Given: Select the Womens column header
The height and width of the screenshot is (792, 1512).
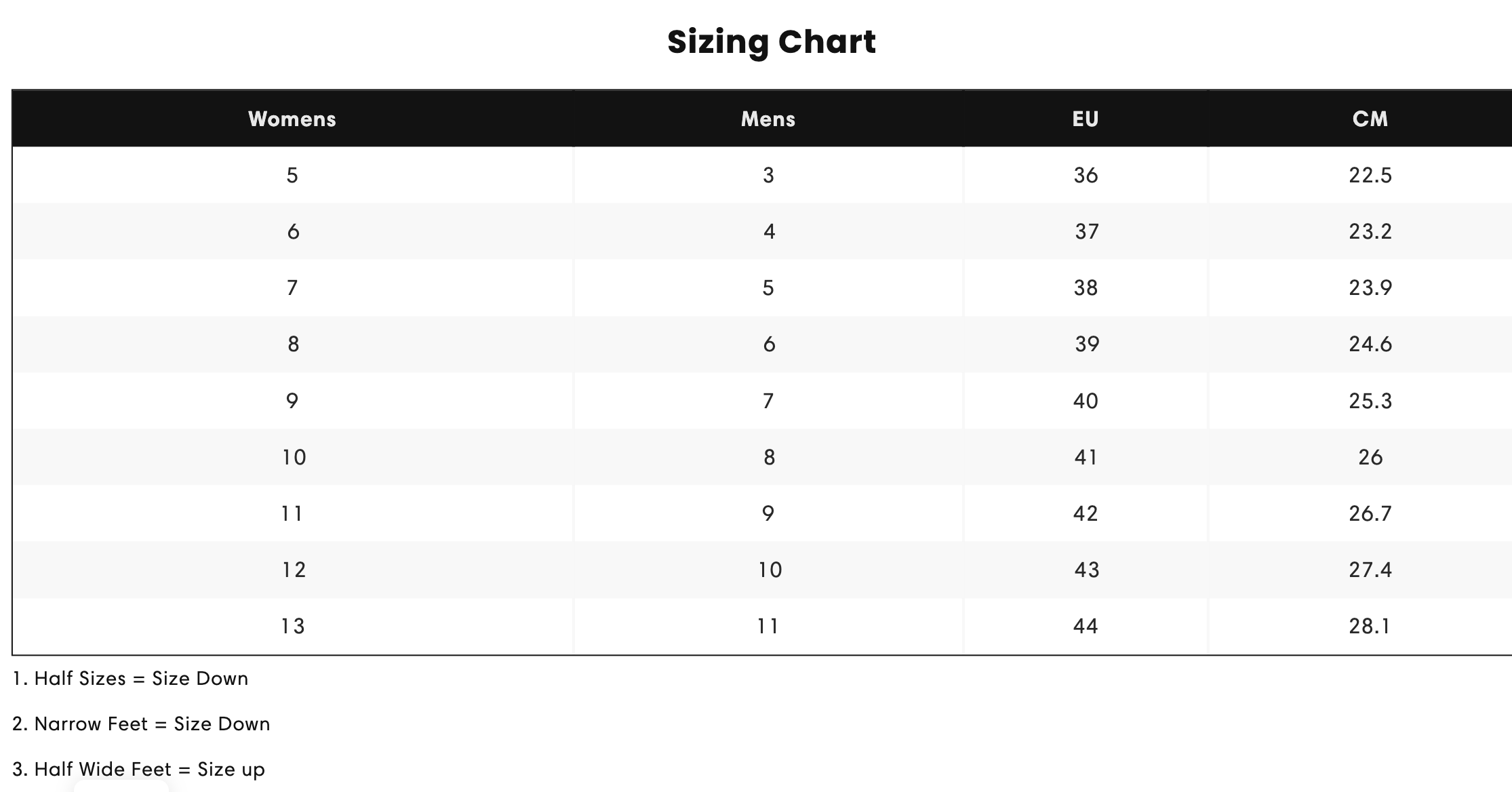Looking at the screenshot, I should tap(292, 119).
